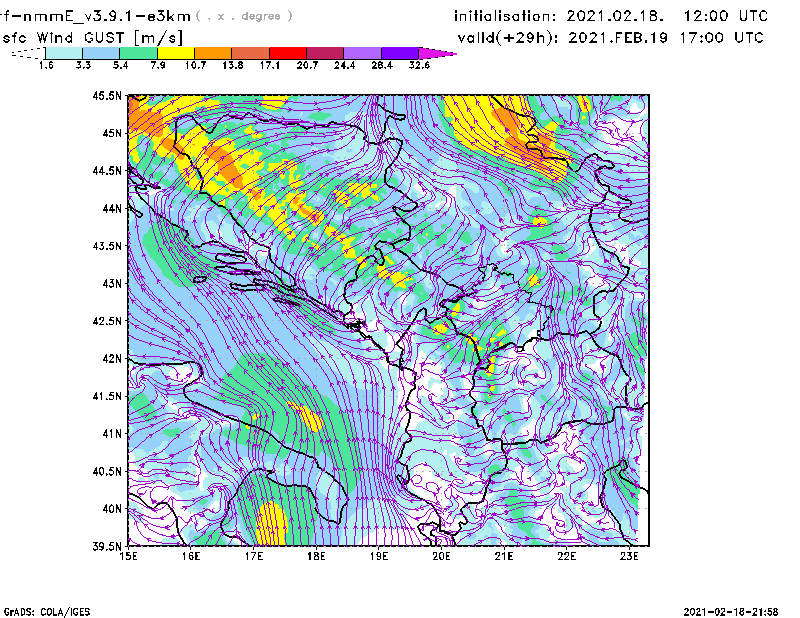
Task: Click the orange 10.7-13.8 legend swatch
Action: pyautogui.click(x=213, y=53)
